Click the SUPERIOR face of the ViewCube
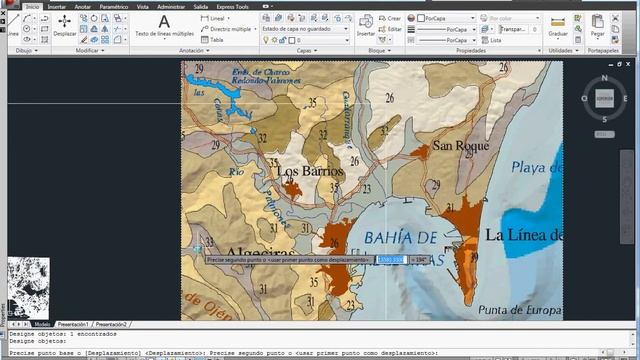 coord(604,98)
